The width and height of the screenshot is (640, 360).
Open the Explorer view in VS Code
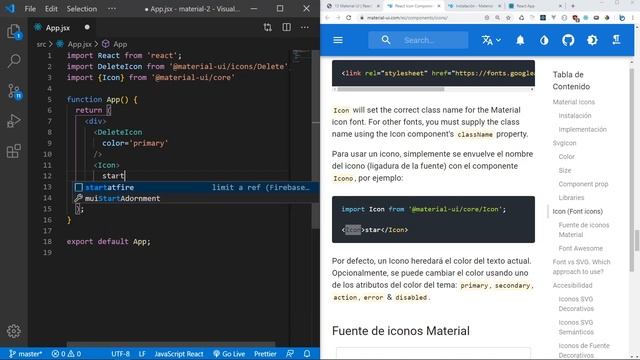tap(14, 32)
